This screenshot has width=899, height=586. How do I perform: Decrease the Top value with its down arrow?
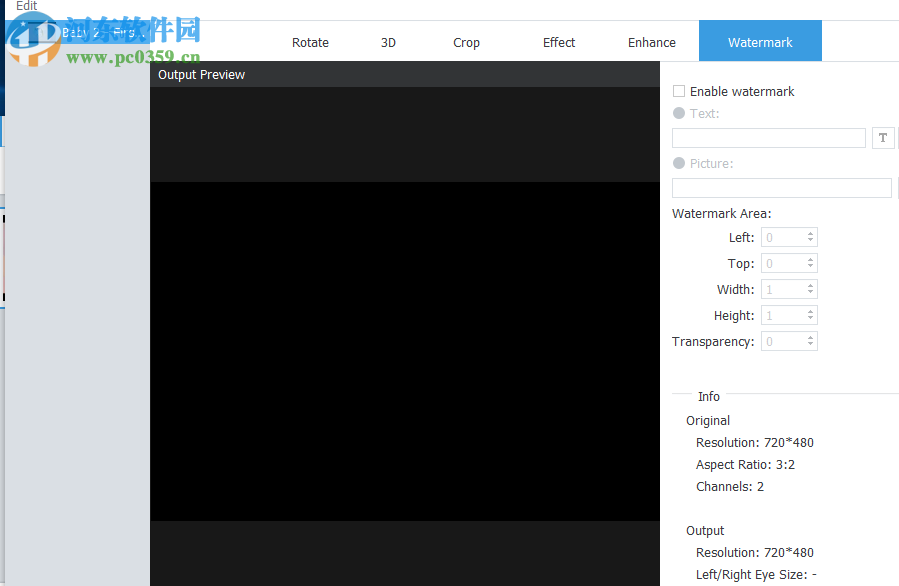[x=811, y=267]
